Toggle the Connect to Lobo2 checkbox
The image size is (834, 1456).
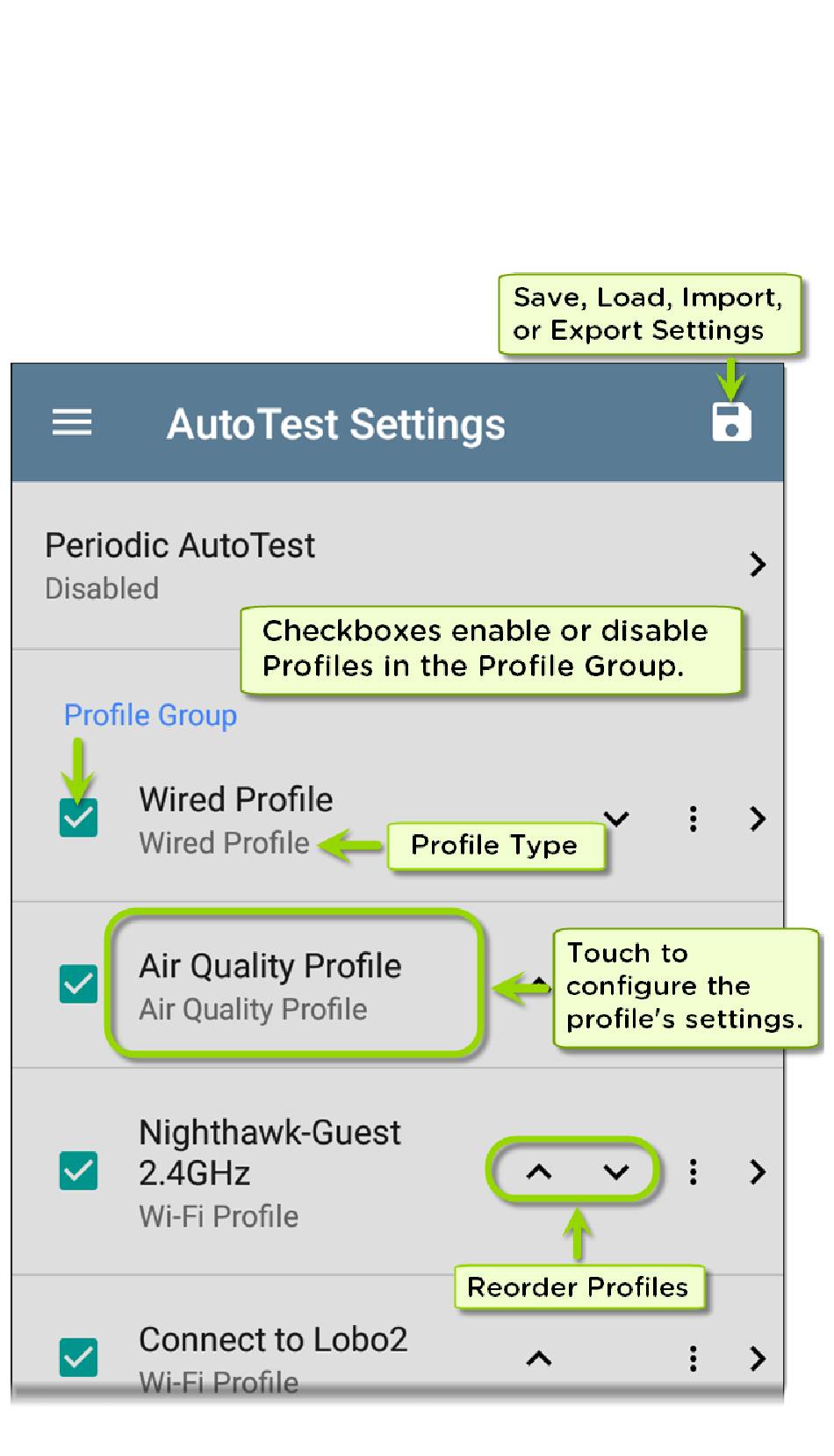tap(78, 1357)
